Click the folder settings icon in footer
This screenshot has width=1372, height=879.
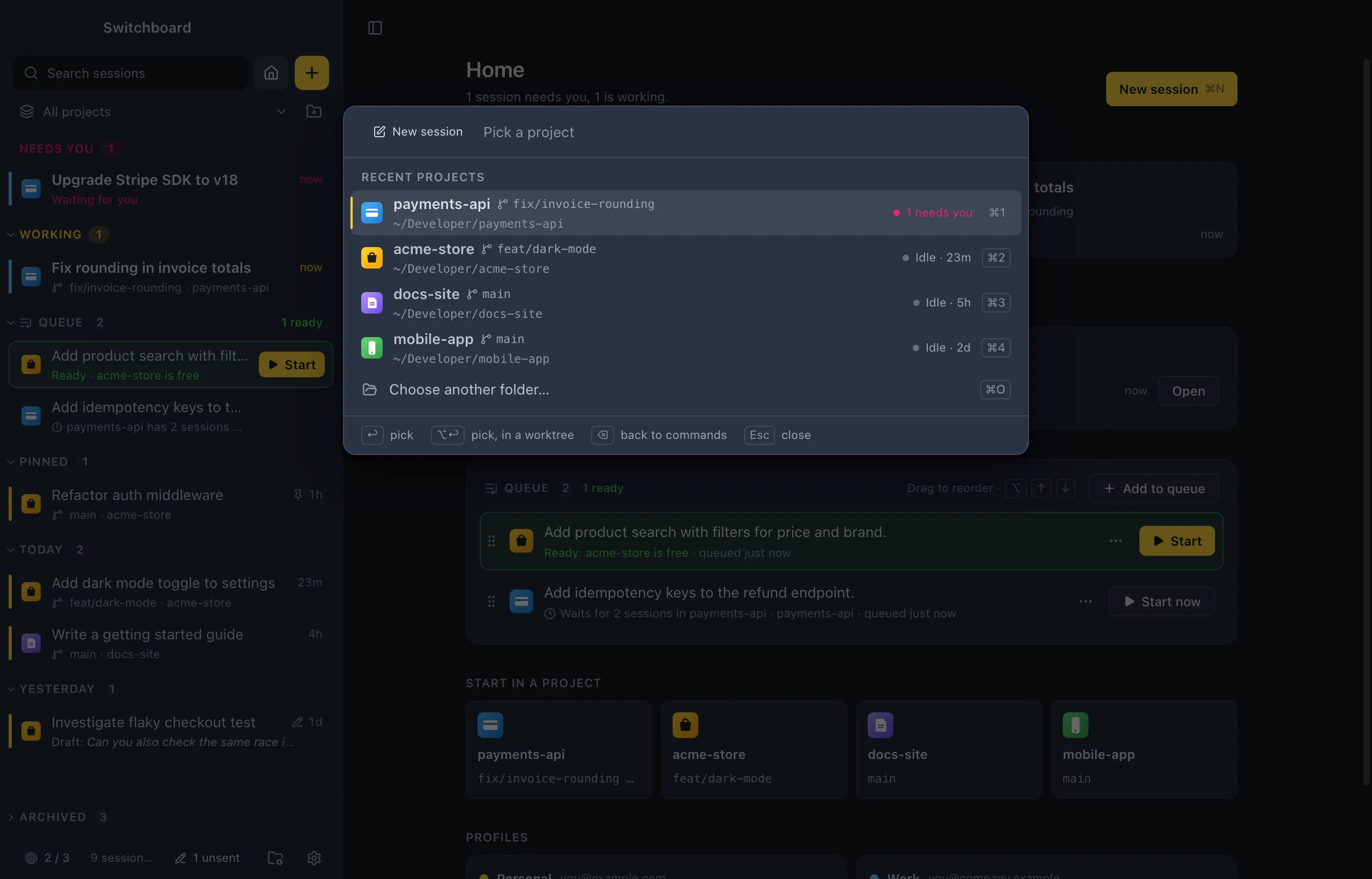275,858
